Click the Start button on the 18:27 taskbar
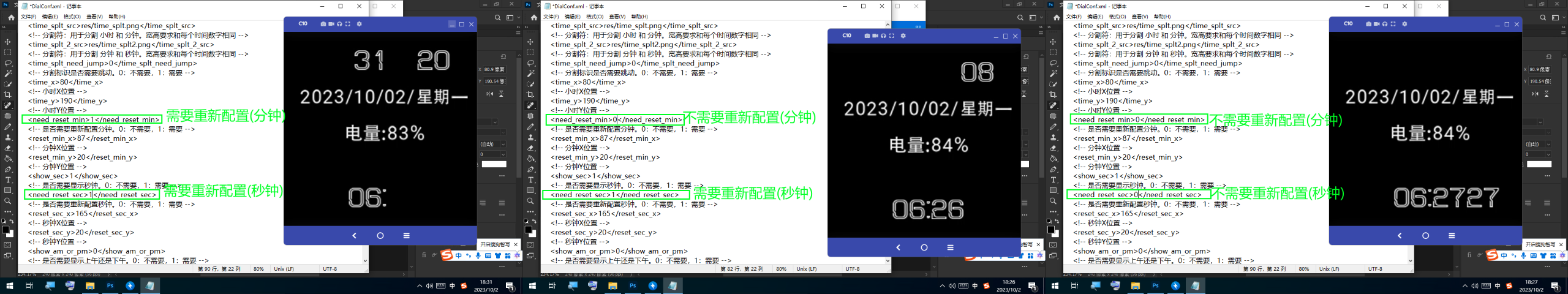Viewport: 1568px width, 294px height. tap(1055, 286)
